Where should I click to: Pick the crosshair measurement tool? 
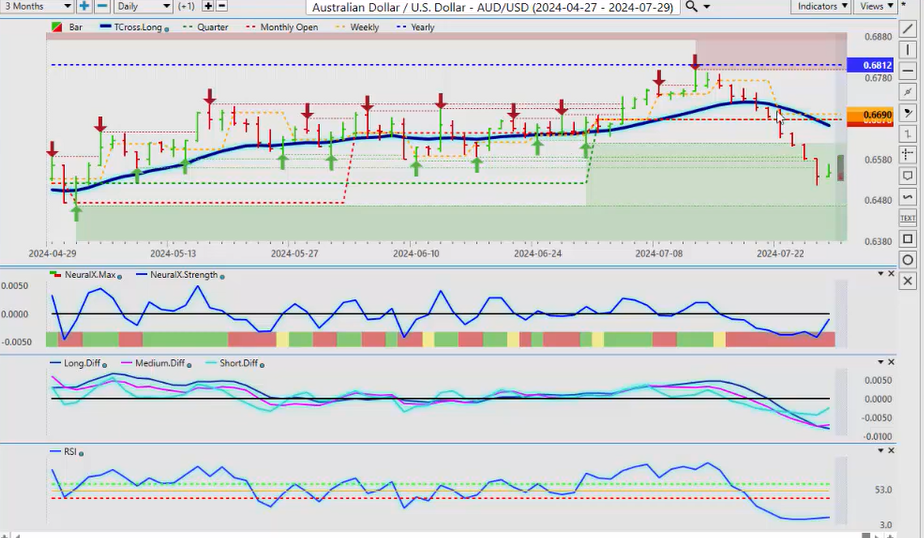pyautogui.click(x=908, y=154)
